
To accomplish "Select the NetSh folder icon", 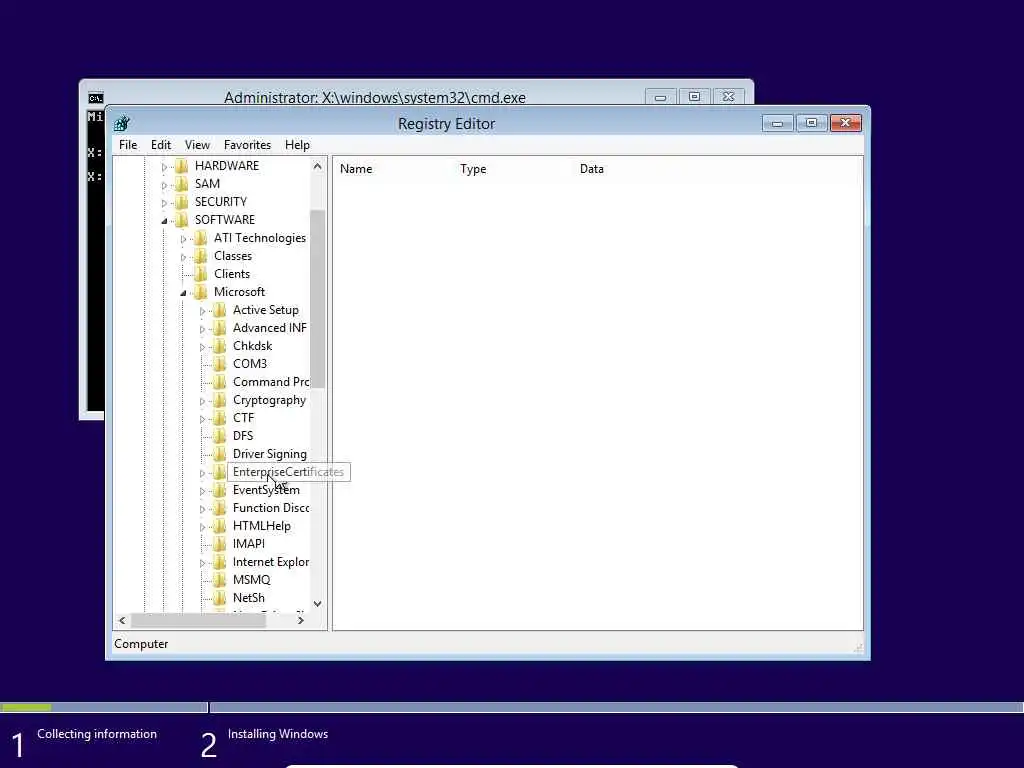I will coord(219,598).
